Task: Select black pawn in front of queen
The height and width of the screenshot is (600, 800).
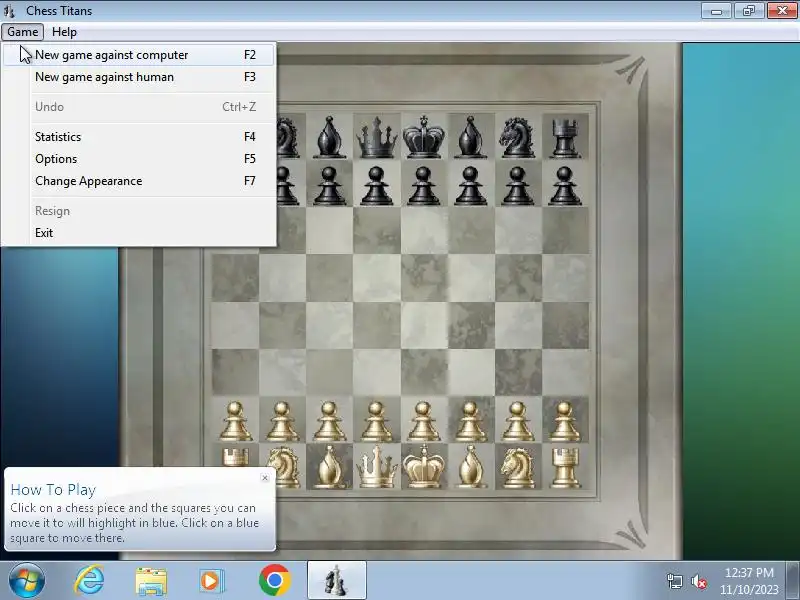Action: 377,186
